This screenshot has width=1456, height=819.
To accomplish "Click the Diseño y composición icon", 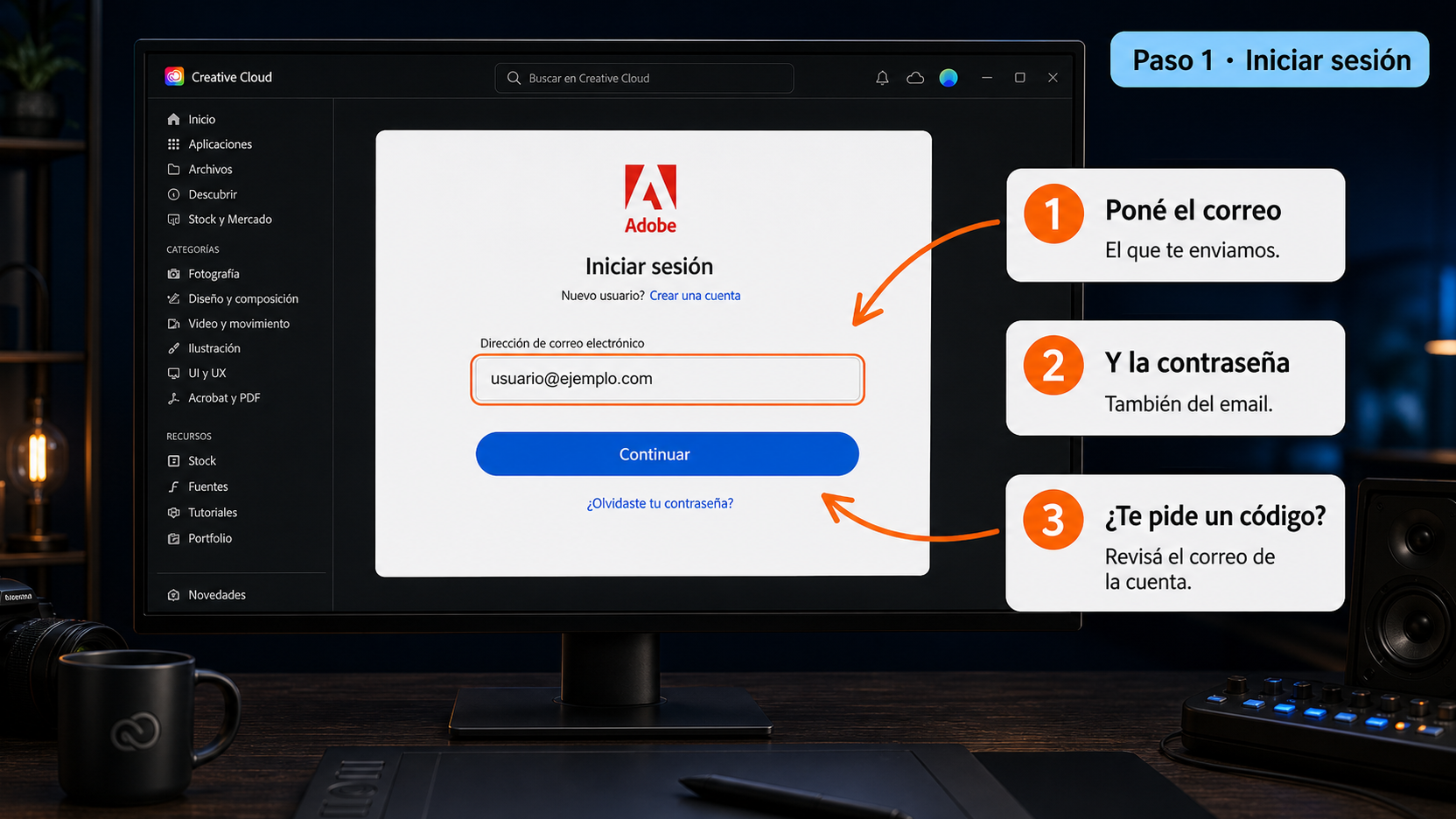I will [x=173, y=298].
